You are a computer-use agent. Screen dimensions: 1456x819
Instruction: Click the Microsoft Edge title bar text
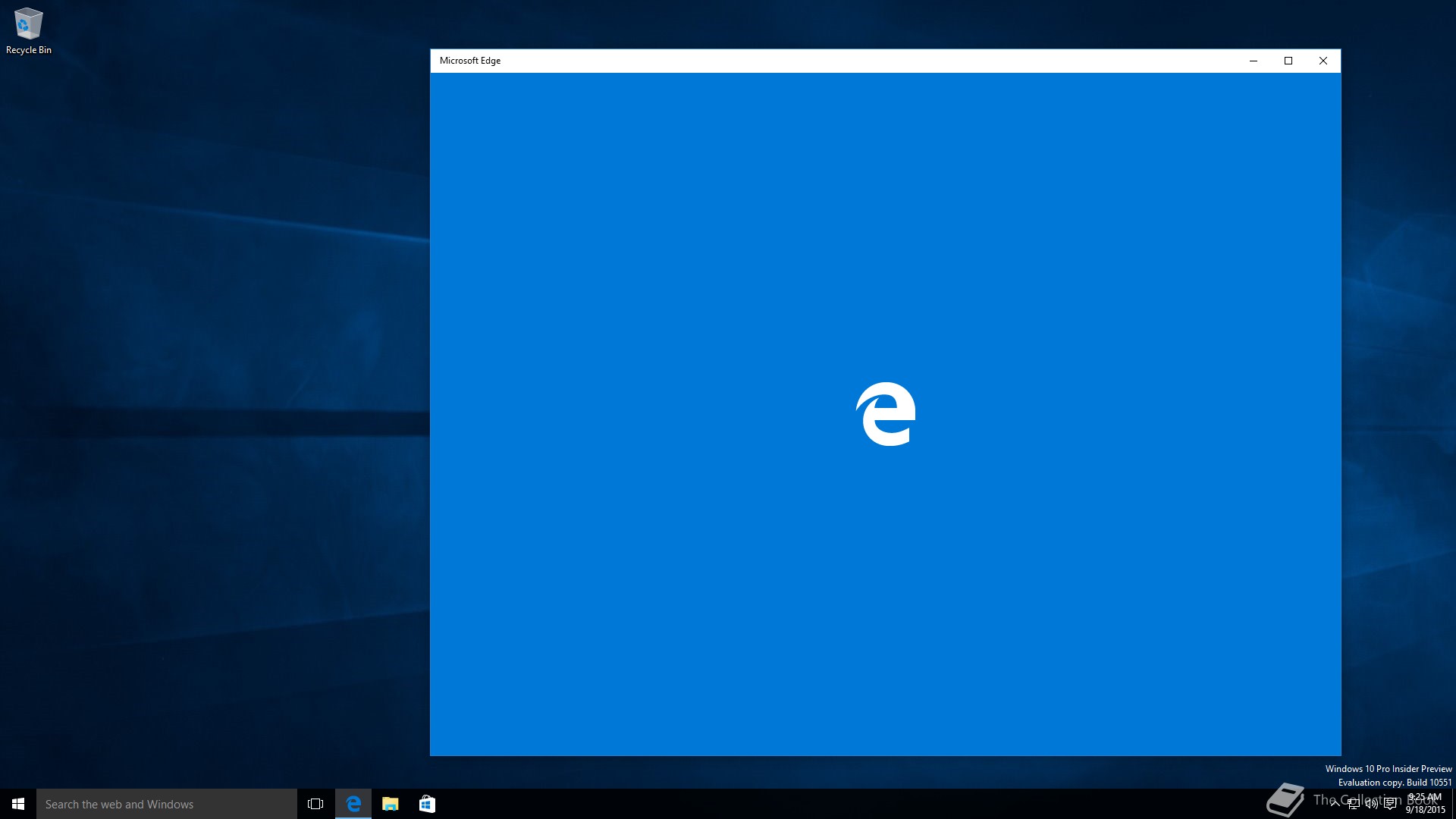coord(470,61)
